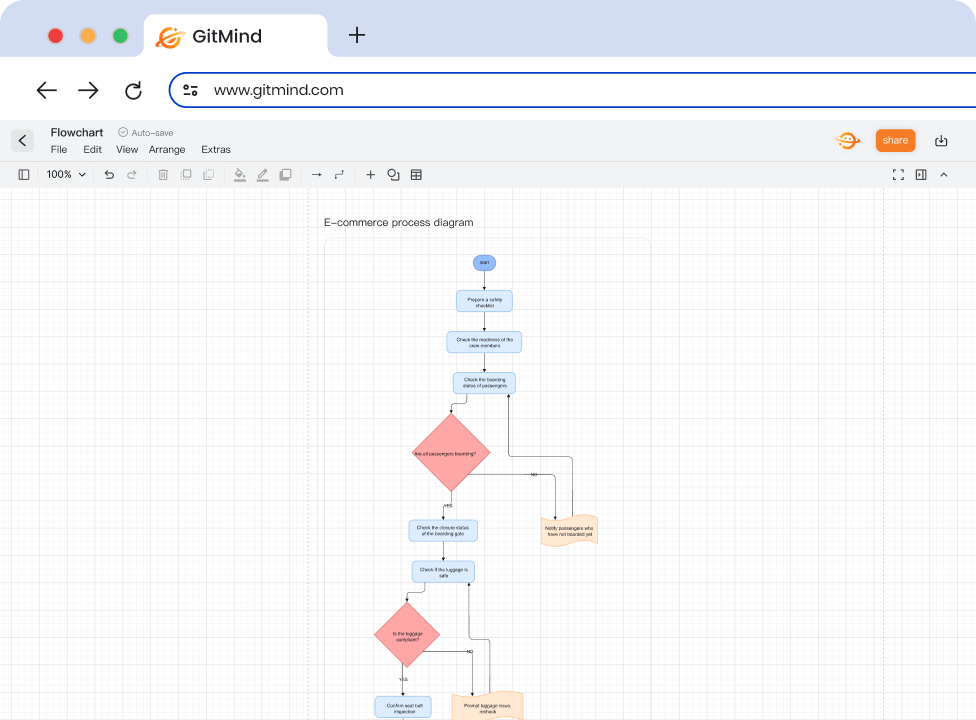Open the GitMind logo icon near share

[x=847, y=140]
